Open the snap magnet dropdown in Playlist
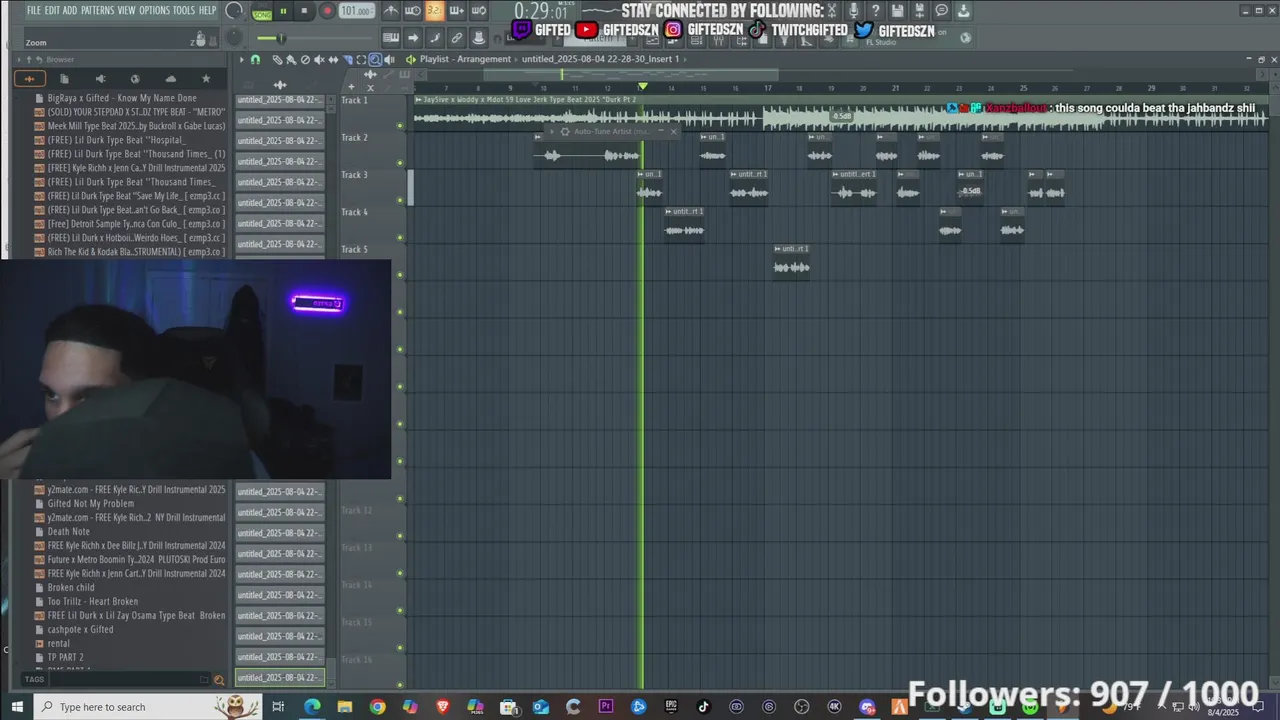The image size is (1280, 720). tap(255, 59)
